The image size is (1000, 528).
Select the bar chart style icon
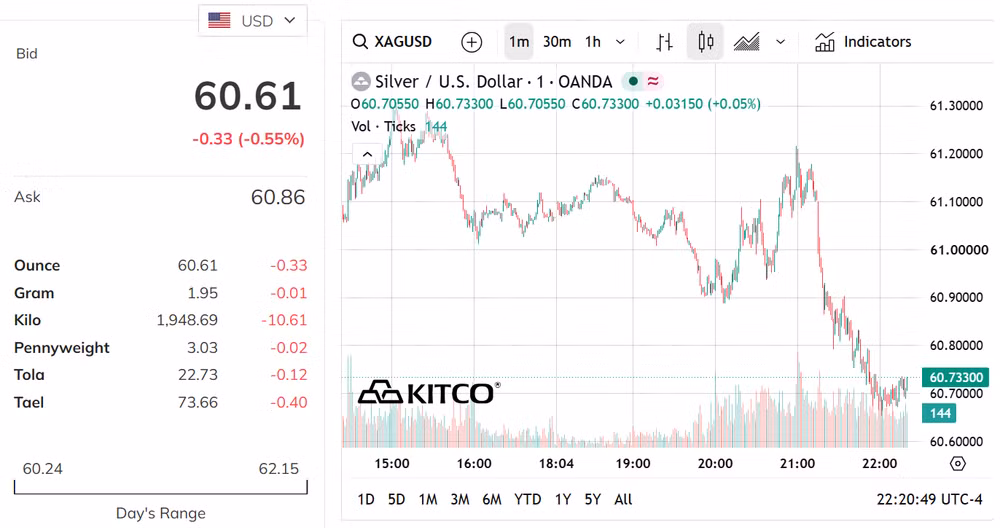click(664, 42)
